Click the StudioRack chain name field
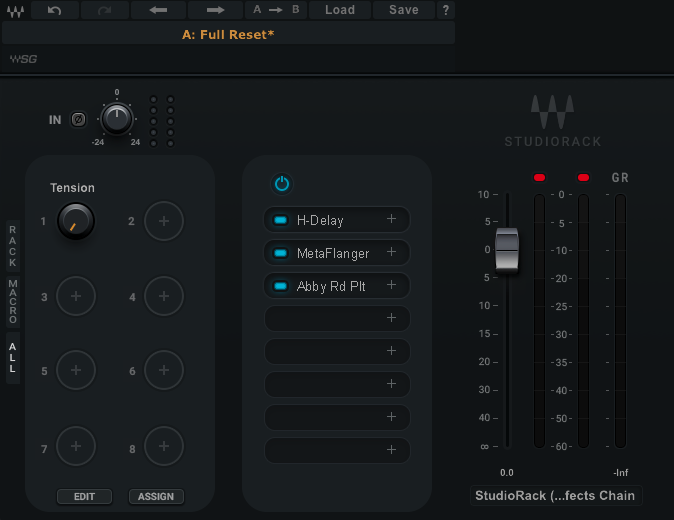 [556, 496]
